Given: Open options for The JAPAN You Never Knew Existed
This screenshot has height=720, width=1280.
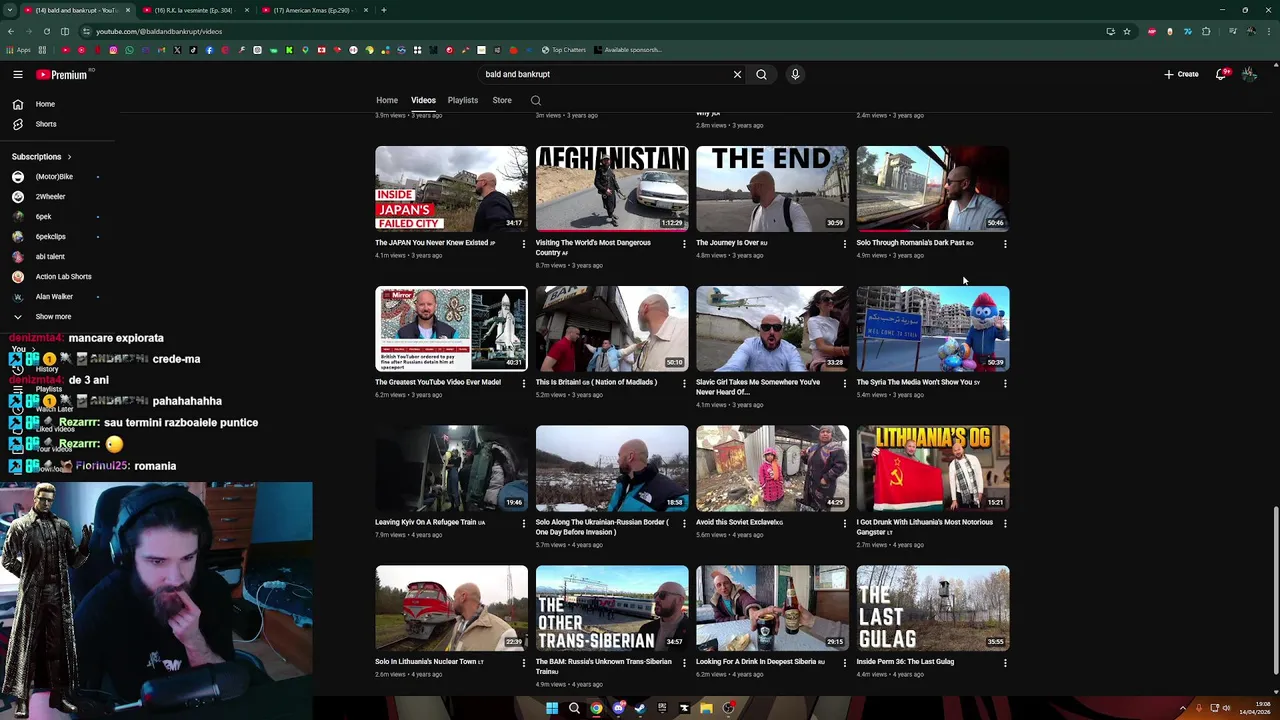Looking at the screenshot, I should click(x=523, y=243).
